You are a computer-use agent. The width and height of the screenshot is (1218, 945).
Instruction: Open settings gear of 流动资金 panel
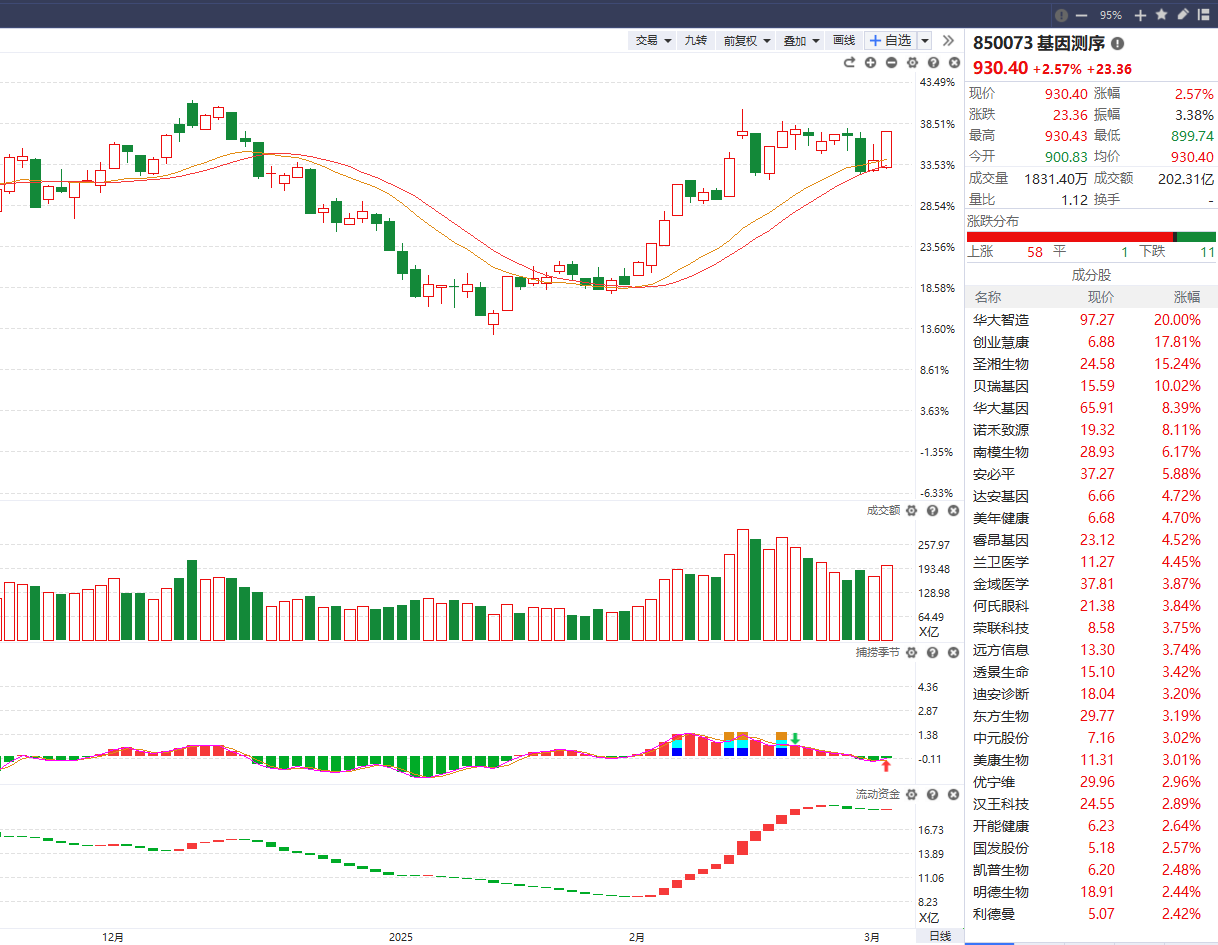pyautogui.click(x=911, y=794)
